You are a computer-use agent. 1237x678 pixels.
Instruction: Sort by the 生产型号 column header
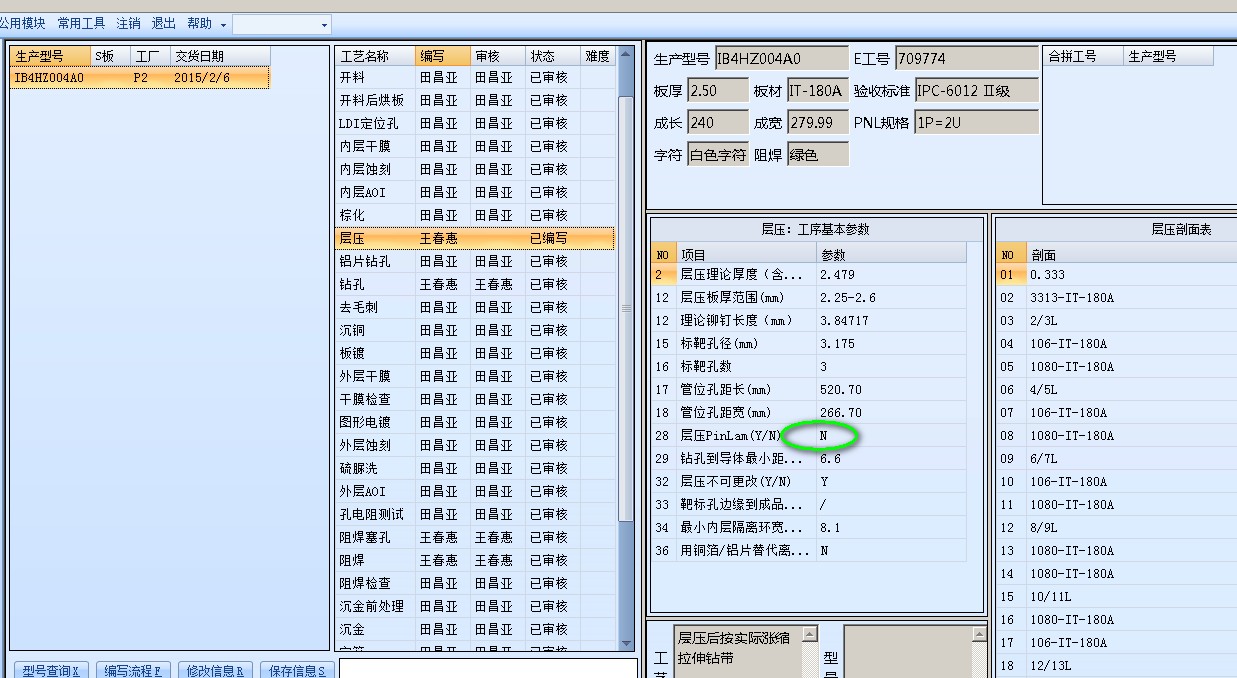pos(51,56)
